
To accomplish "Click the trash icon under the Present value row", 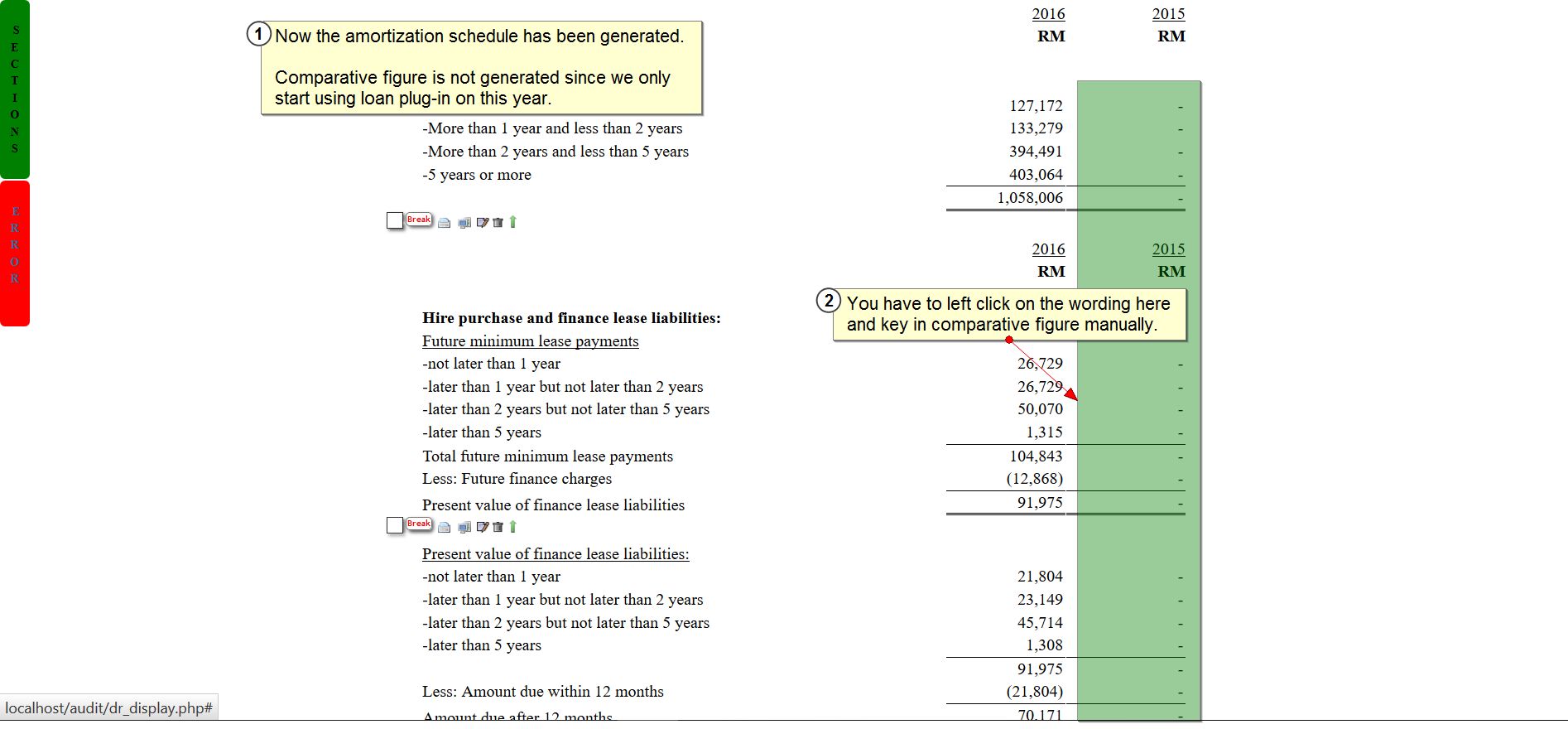I will coord(498,527).
